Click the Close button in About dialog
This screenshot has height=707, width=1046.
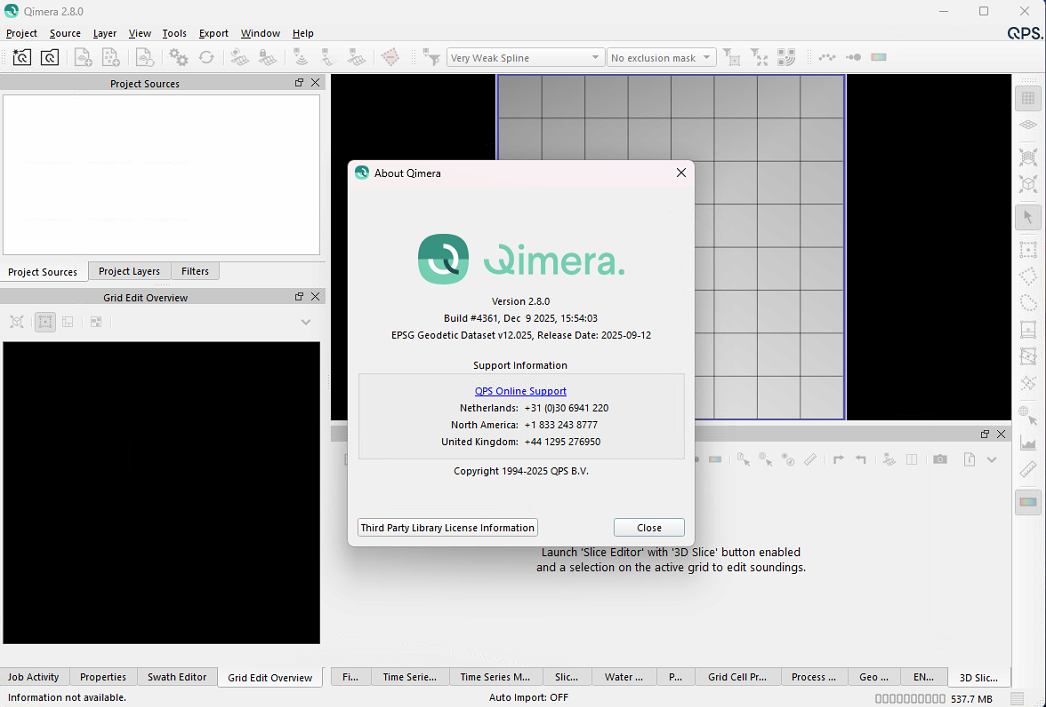[x=649, y=528]
